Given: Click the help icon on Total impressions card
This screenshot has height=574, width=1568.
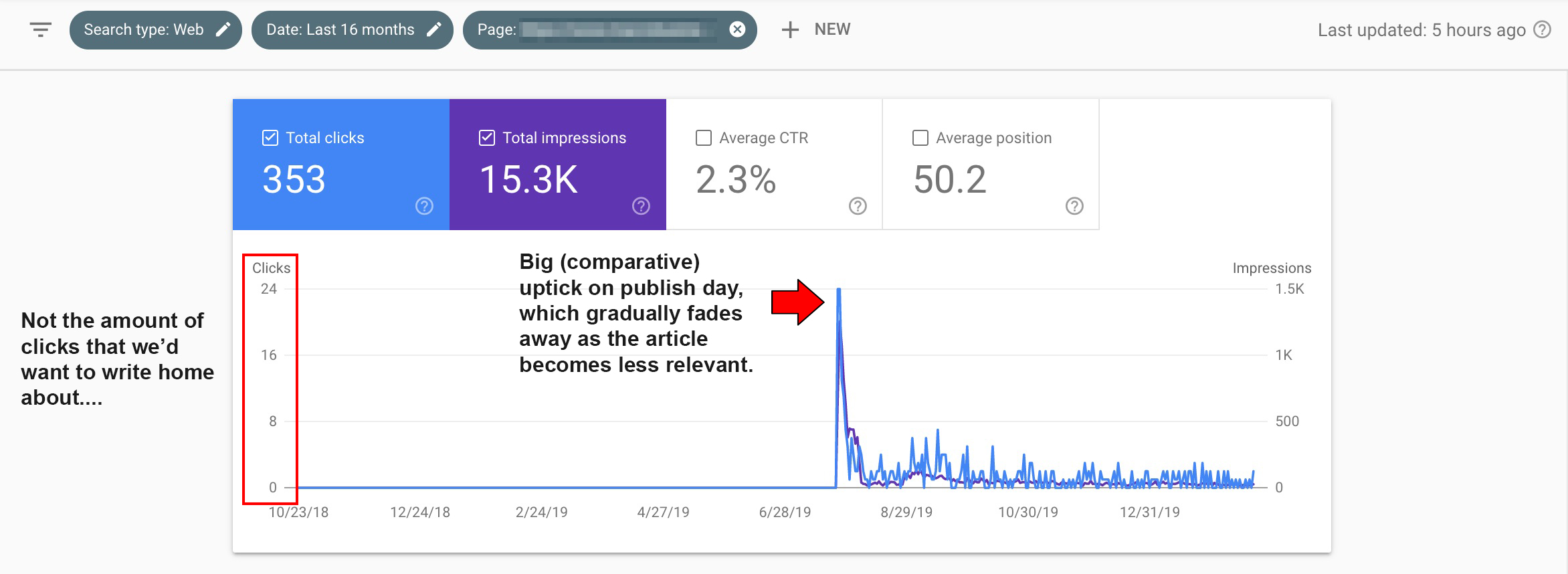Looking at the screenshot, I should (641, 207).
